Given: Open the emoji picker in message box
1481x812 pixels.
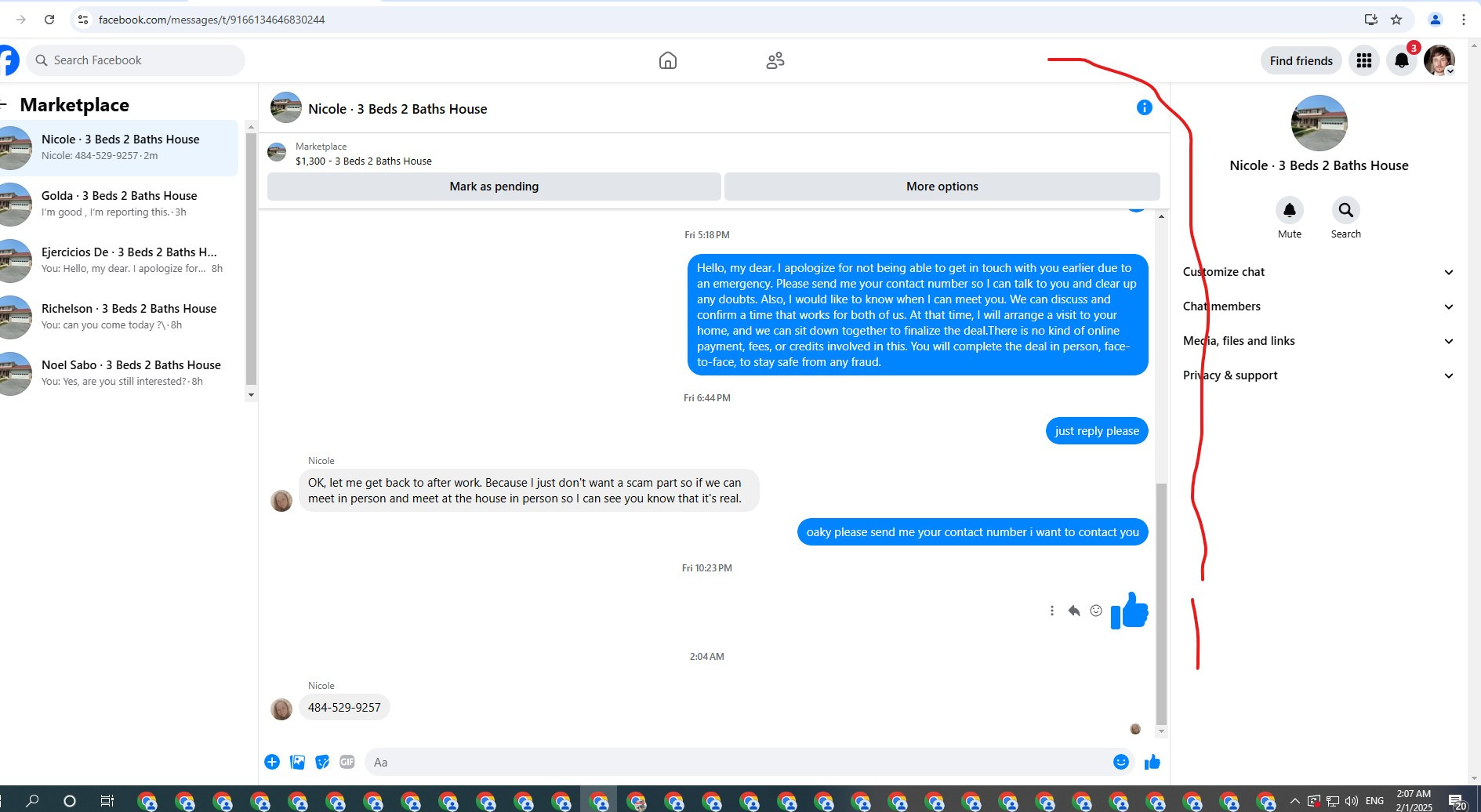Looking at the screenshot, I should 1121,762.
